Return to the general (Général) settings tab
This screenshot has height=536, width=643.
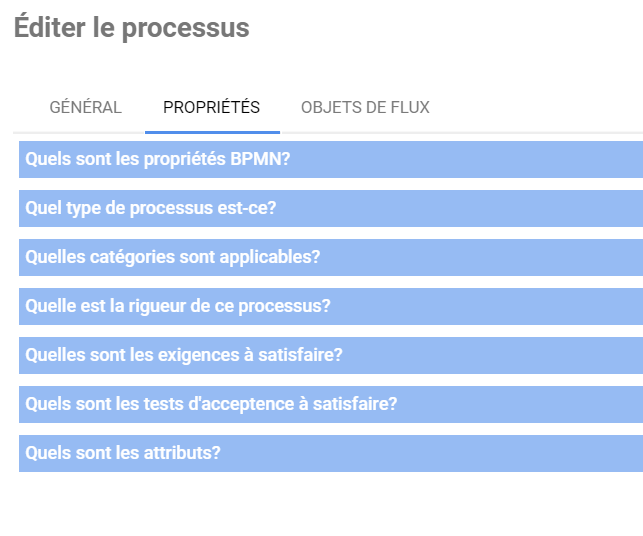(85, 108)
